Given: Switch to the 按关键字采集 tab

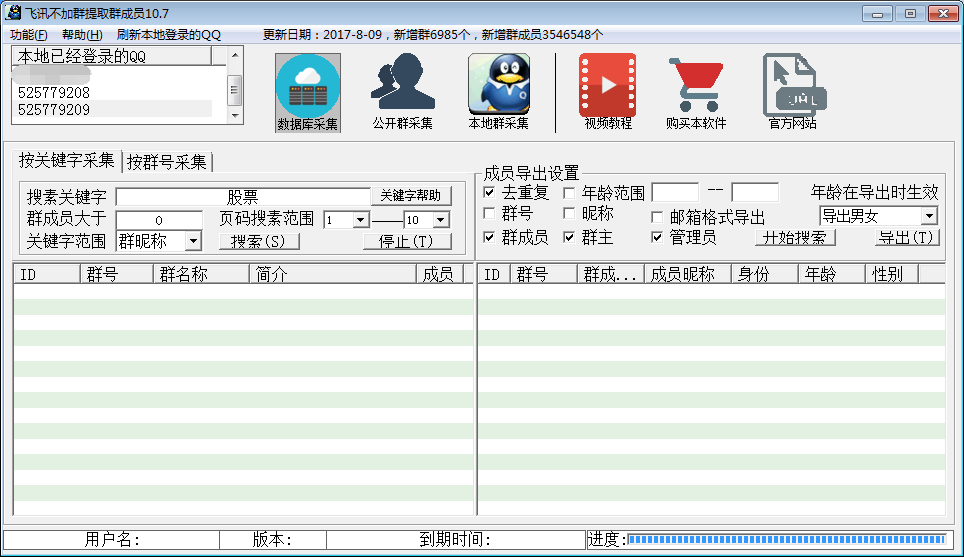Looking at the screenshot, I should pyautogui.click(x=66, y=160).
